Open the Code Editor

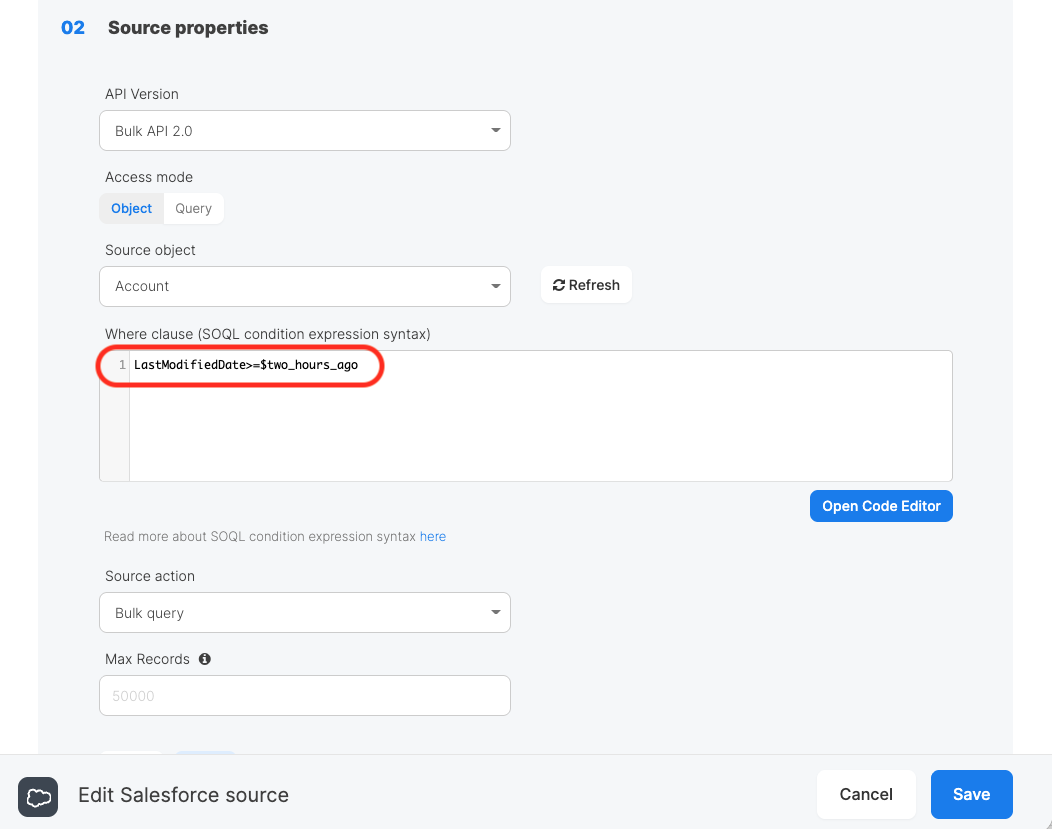881,505
